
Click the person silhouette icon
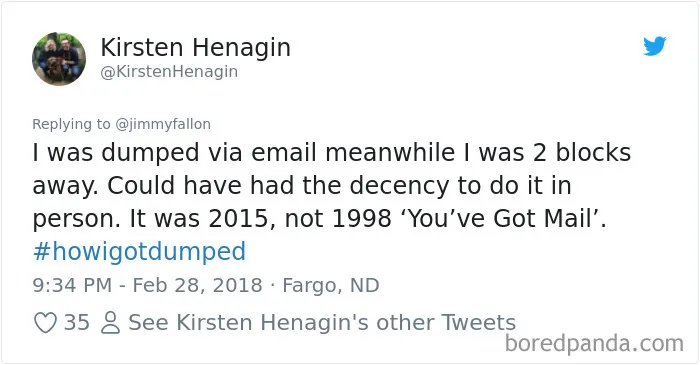pyautogui.click(x=110, y=323)
